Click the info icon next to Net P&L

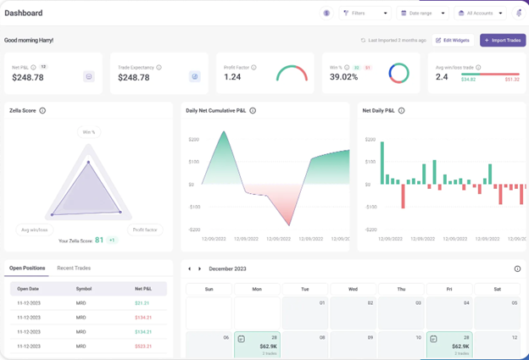click(33, 67)
